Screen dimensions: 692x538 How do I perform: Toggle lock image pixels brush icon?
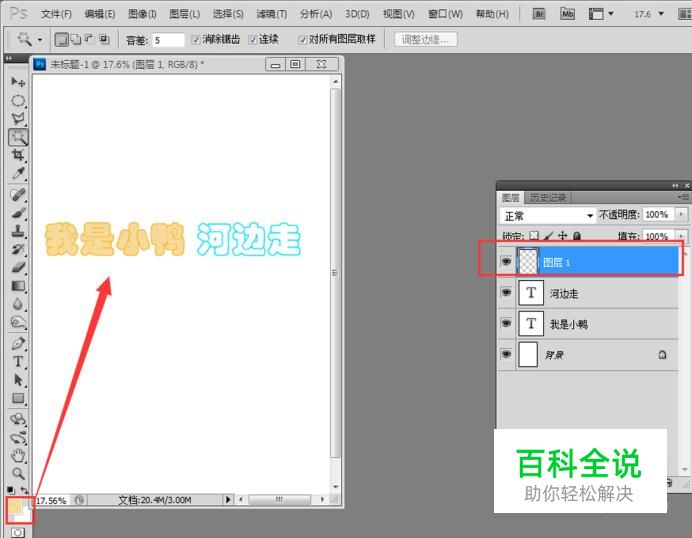[548, 236]
